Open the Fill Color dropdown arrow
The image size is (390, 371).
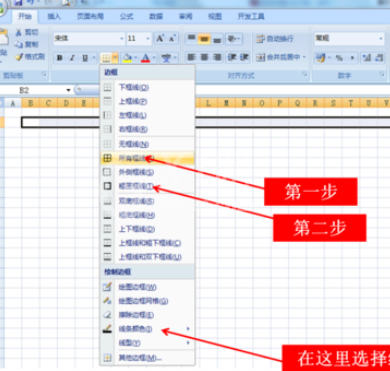coord(136,58)
